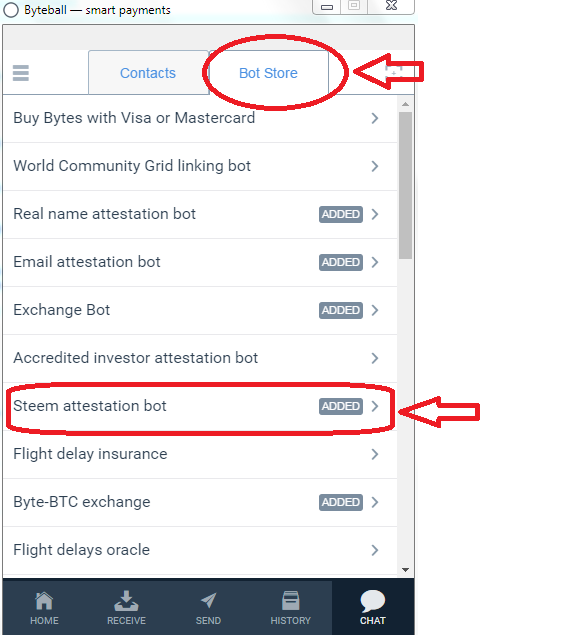Click ADDED badge on Byte-BTC exchange
The width and height of the screenshot is (569, 635).
pos(341,502)
